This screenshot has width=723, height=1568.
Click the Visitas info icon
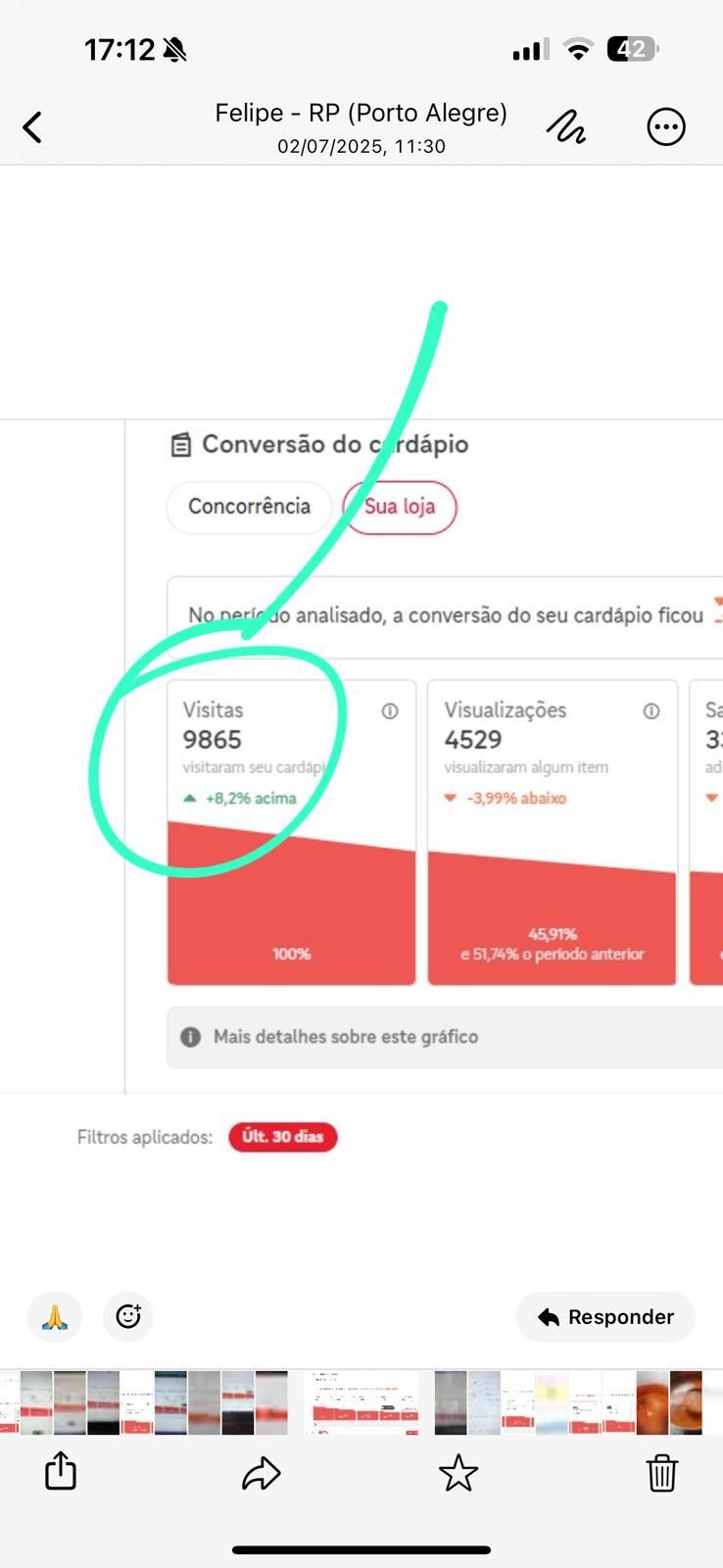coord(390,711)
